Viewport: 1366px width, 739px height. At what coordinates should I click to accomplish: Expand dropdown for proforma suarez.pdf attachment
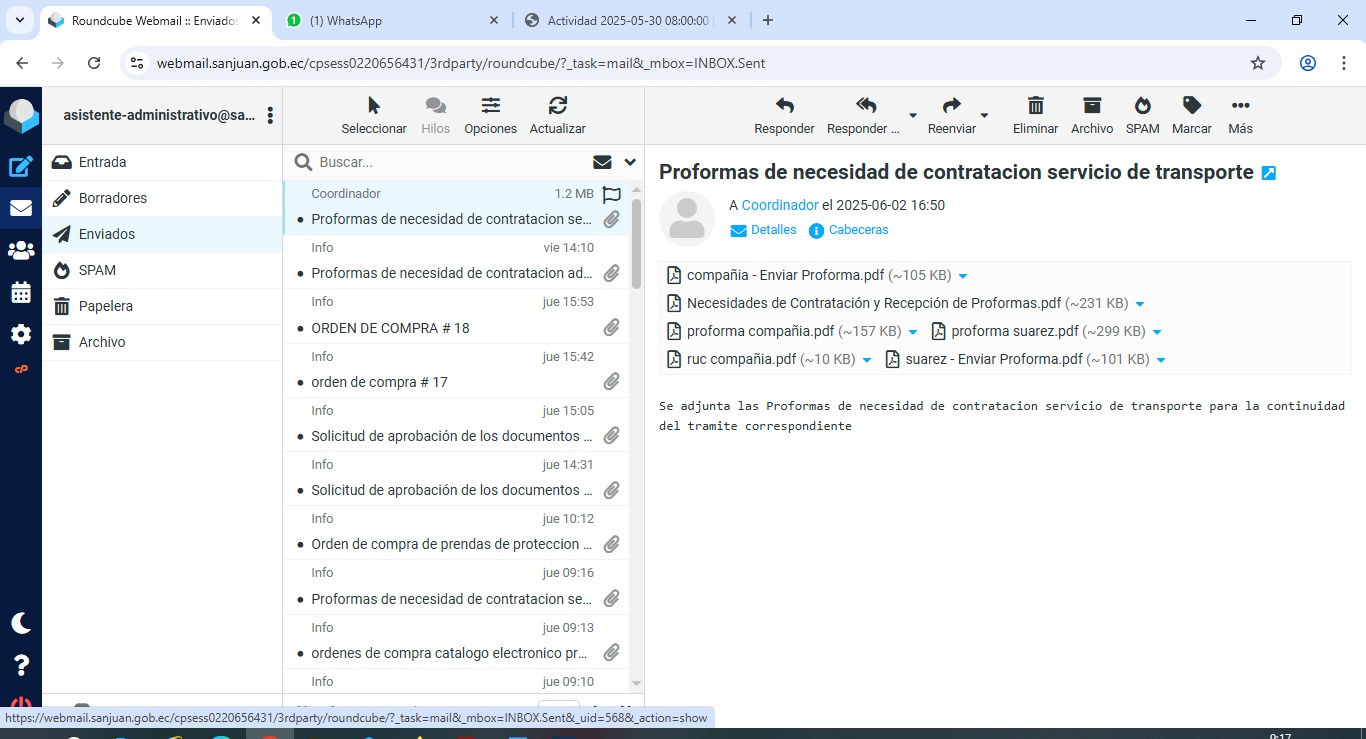tap(1157, 332)
